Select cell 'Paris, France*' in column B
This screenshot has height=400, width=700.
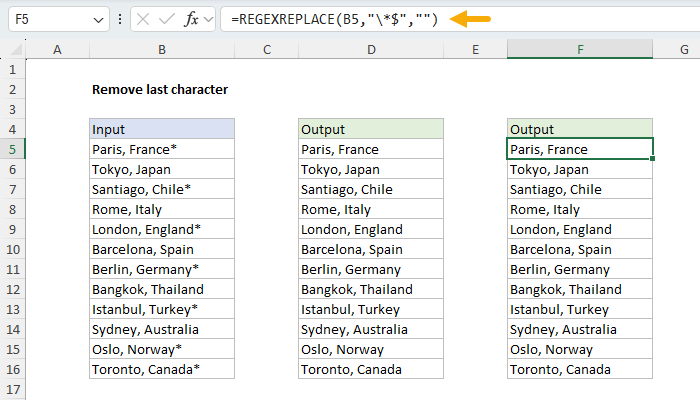tap(162, 150)
